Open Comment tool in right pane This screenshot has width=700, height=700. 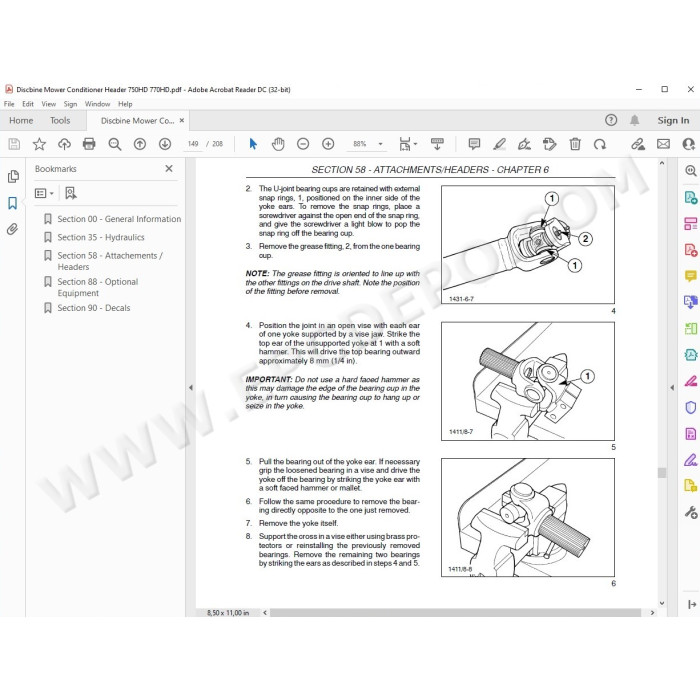[x=691, y=276]
